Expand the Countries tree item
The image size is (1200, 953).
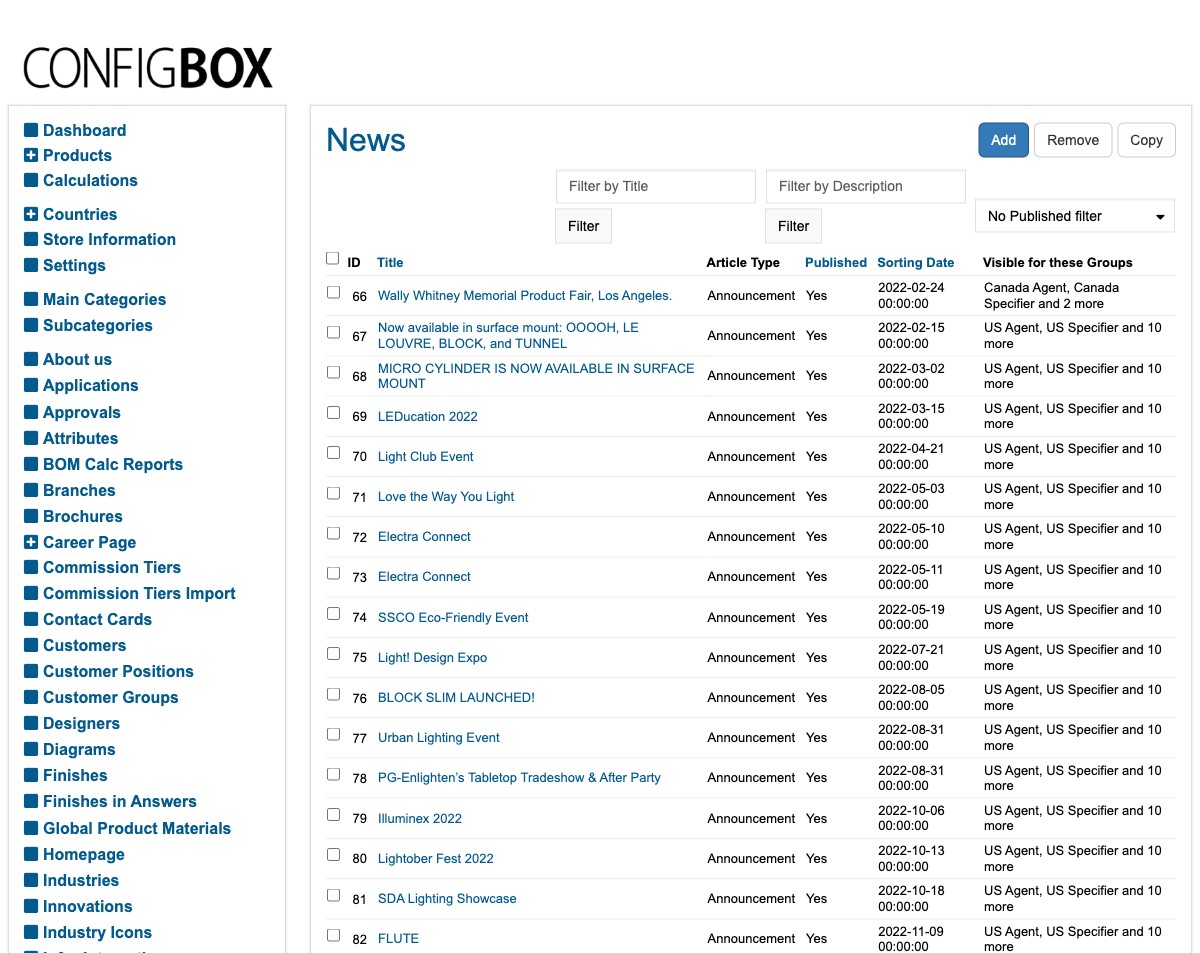coord(31,214)
